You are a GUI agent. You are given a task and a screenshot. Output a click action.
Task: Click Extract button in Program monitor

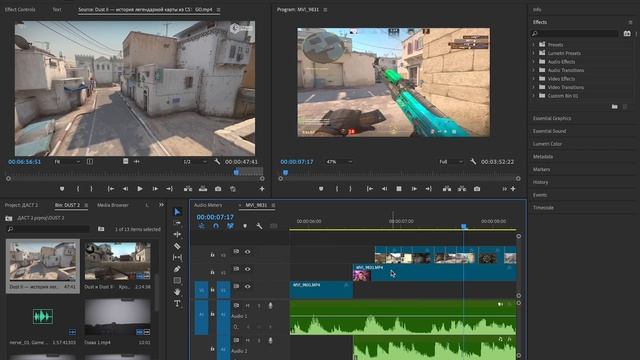pos(462,189)
